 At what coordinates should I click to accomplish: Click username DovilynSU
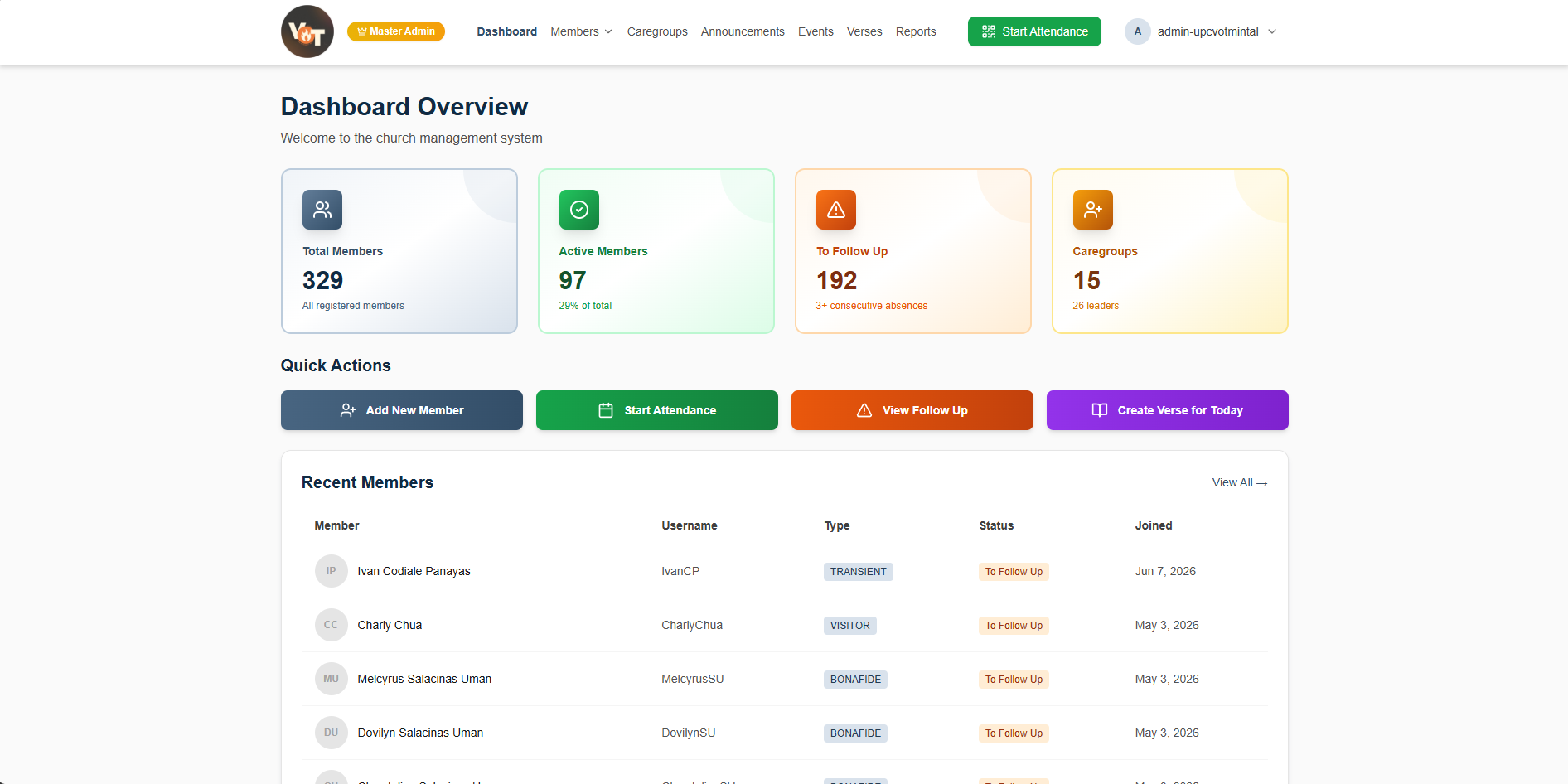click(689, 733)
